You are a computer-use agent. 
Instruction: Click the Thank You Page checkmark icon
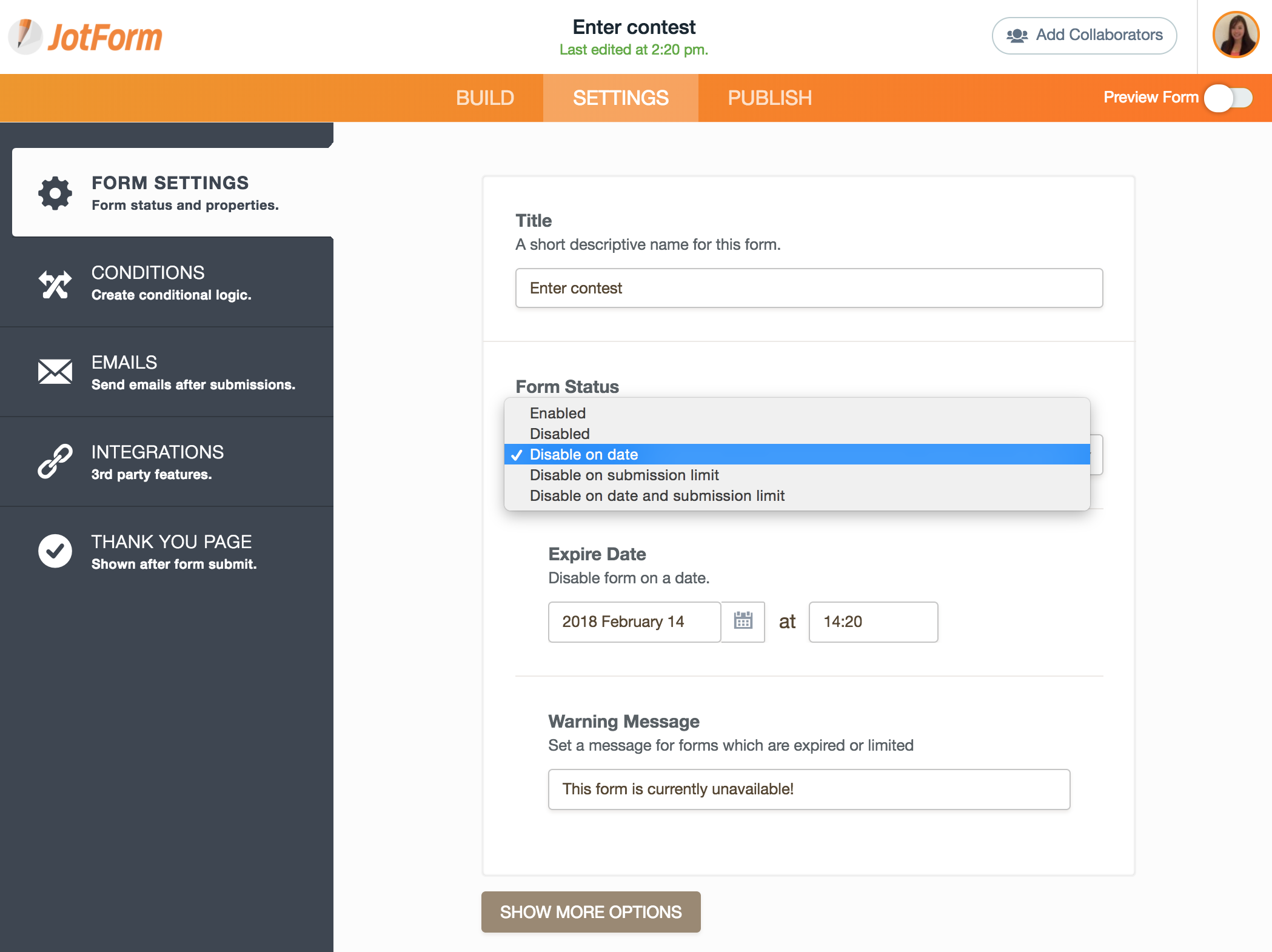tap(55, 551)
